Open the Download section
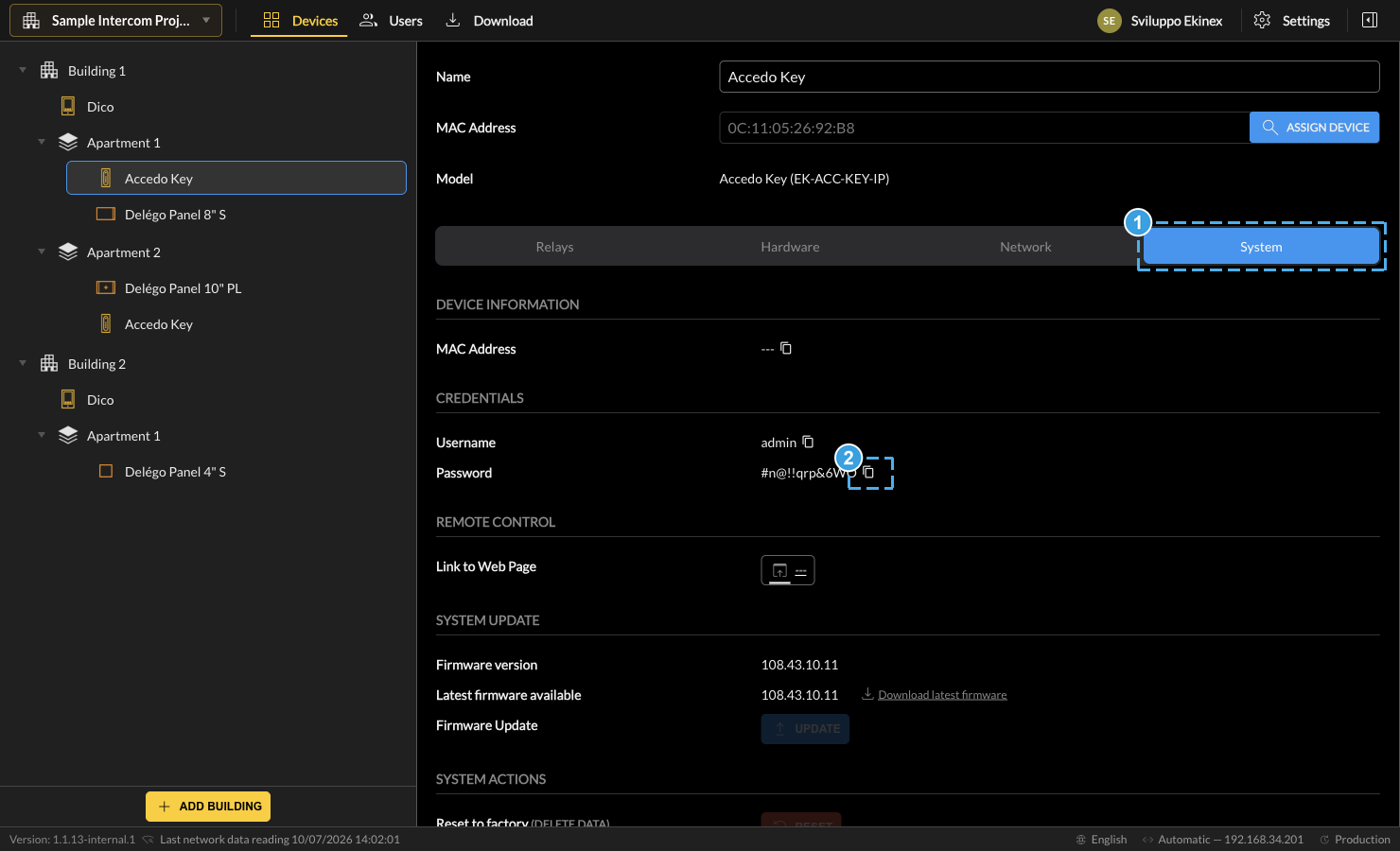 pyautogui.click(x=489, y=21)
